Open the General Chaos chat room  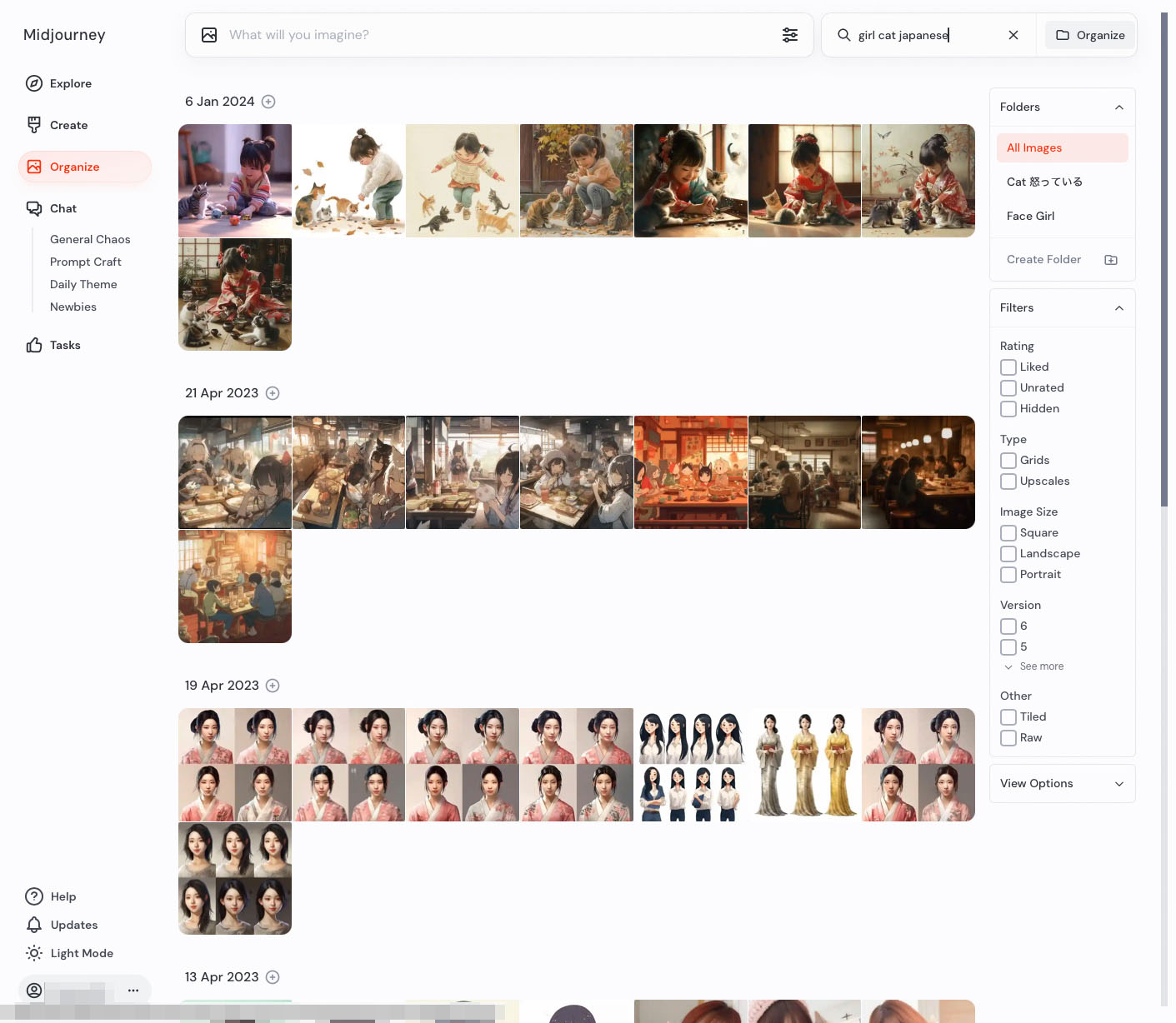[x=90, y=239]
